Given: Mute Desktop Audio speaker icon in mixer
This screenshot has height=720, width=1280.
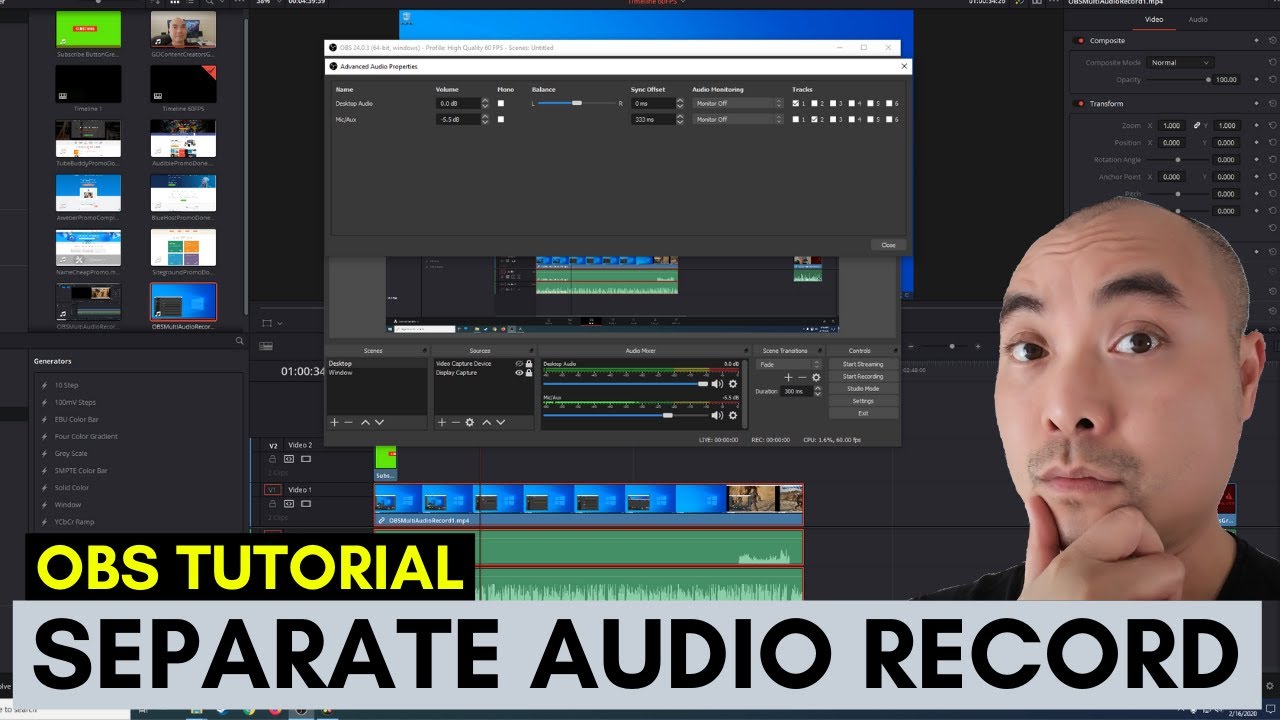Looking at the screenshot, I should [717, 384].
